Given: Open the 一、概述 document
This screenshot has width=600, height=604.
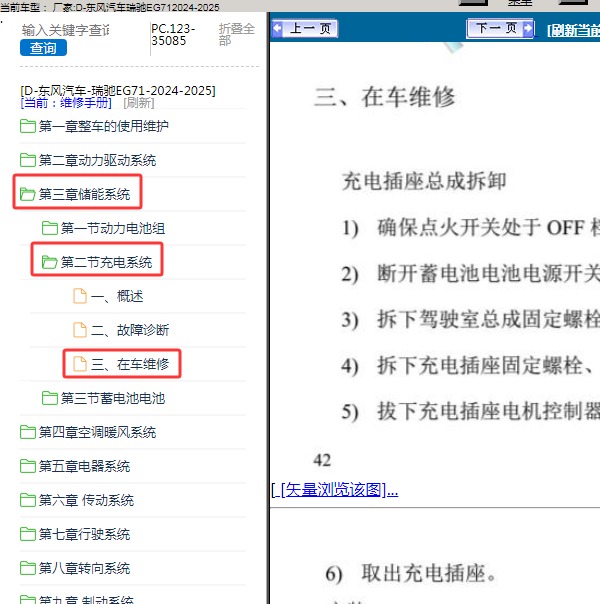Looking at the screenshot, I should pos(117,296).
